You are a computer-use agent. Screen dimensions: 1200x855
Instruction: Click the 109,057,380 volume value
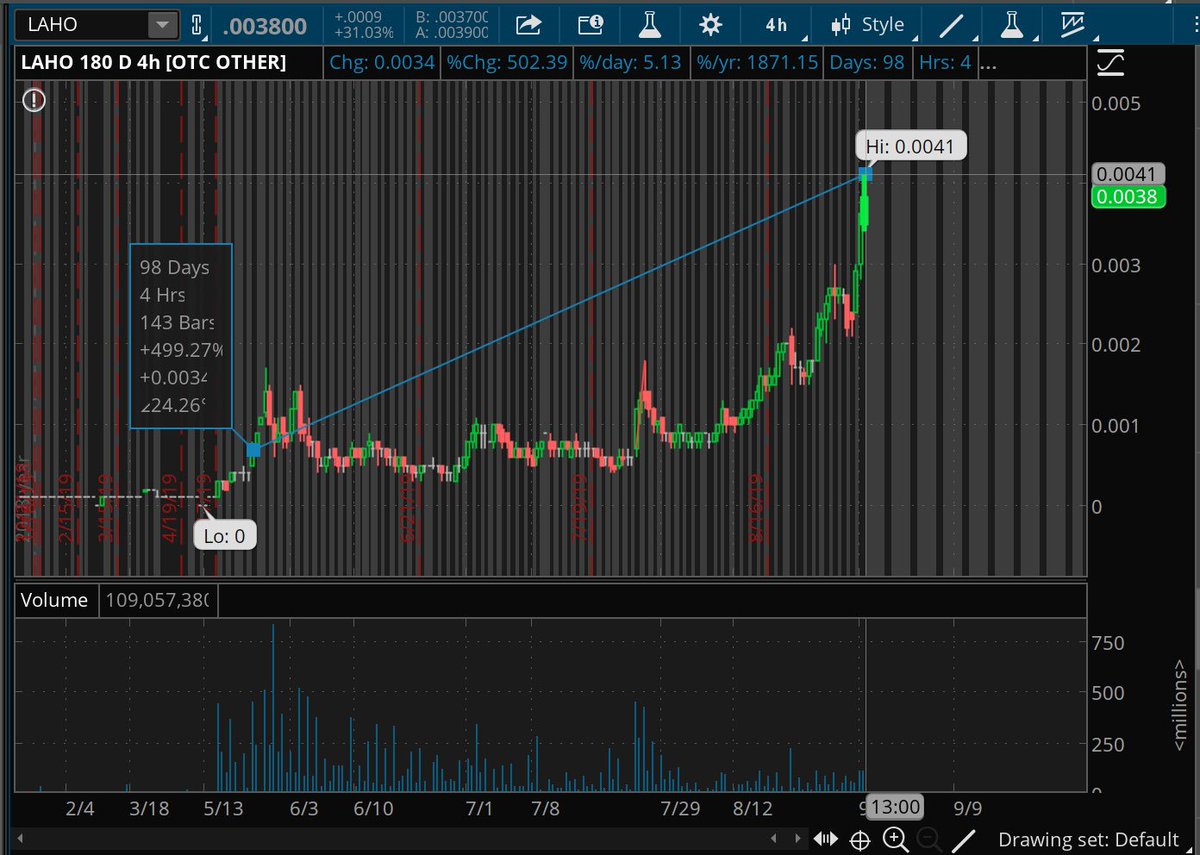click(x=160, y=600)
